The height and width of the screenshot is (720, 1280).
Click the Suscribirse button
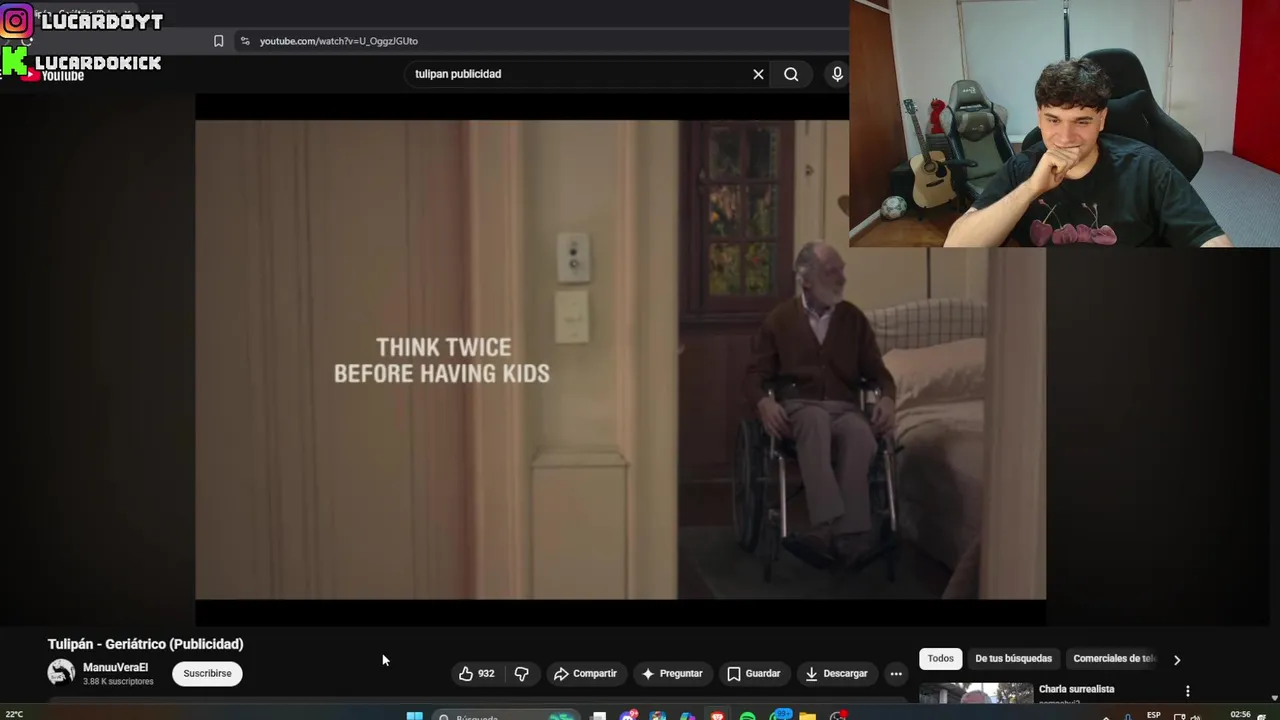point(207,674)
